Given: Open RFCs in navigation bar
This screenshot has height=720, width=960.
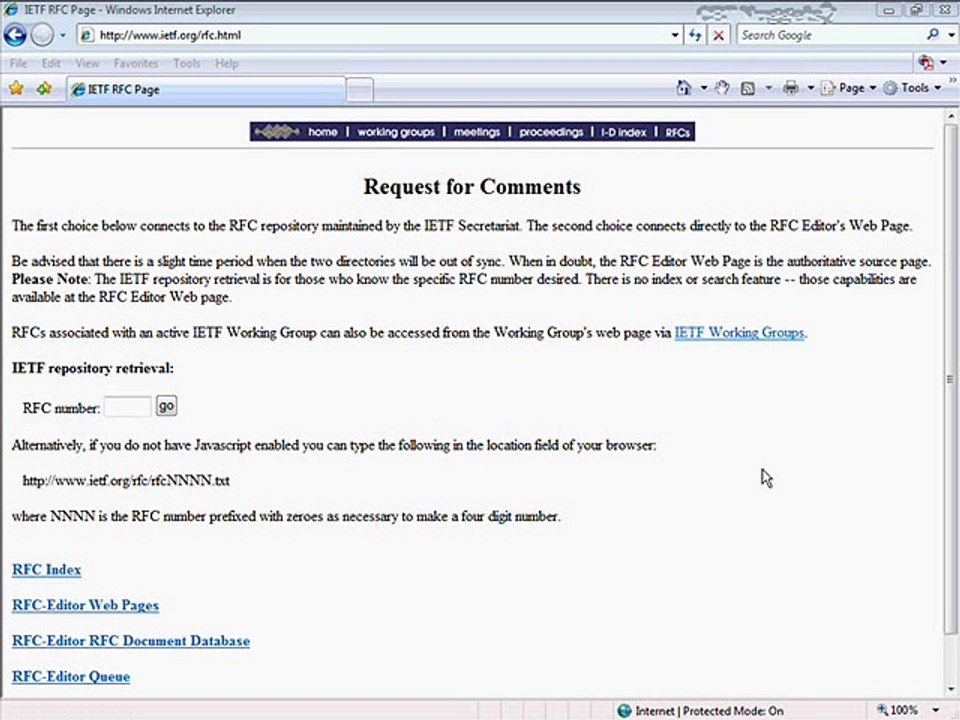Looking at the screenshot, I should pyautogui.click(x=677, y=132).
